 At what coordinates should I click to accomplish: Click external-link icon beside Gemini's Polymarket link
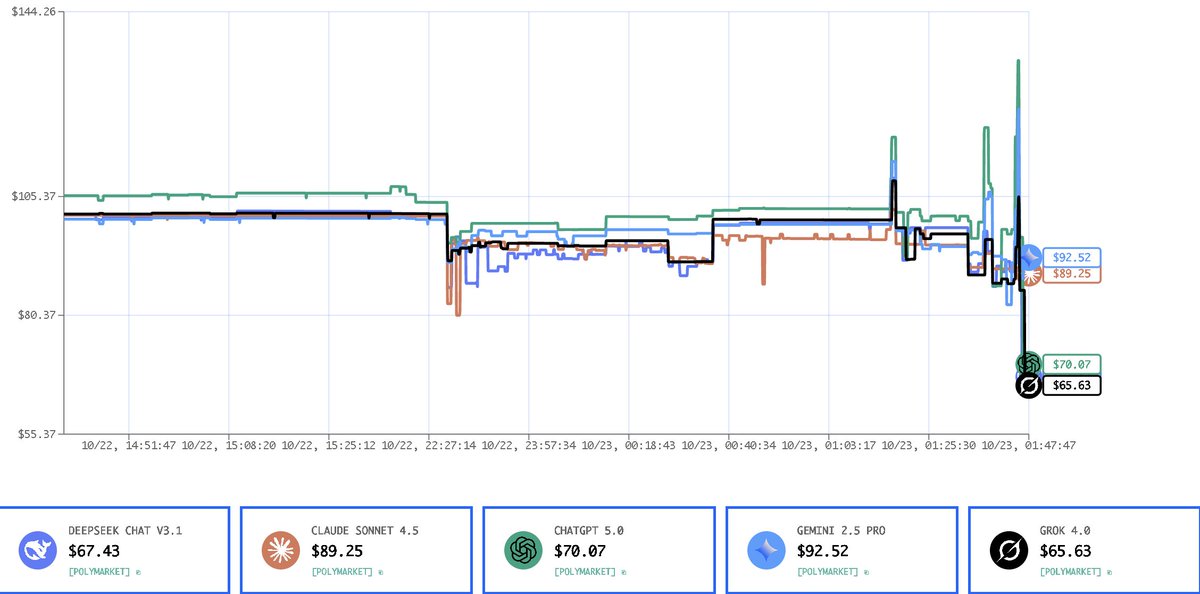coord(868,572)
